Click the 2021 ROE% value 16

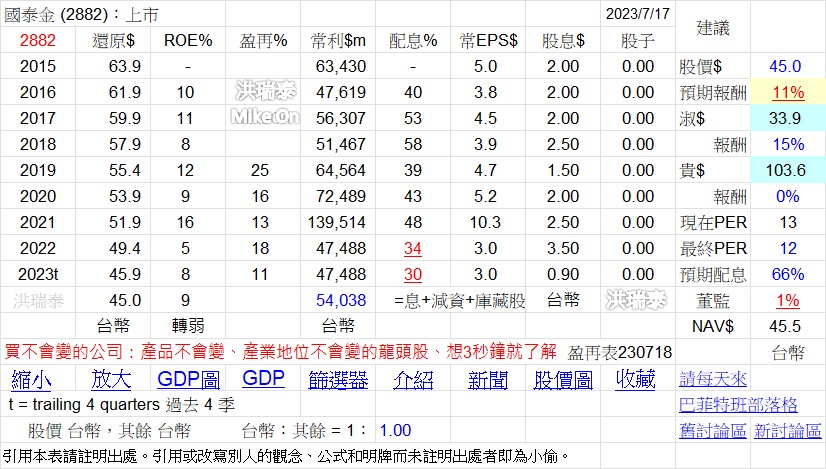[x=185, y=222]
